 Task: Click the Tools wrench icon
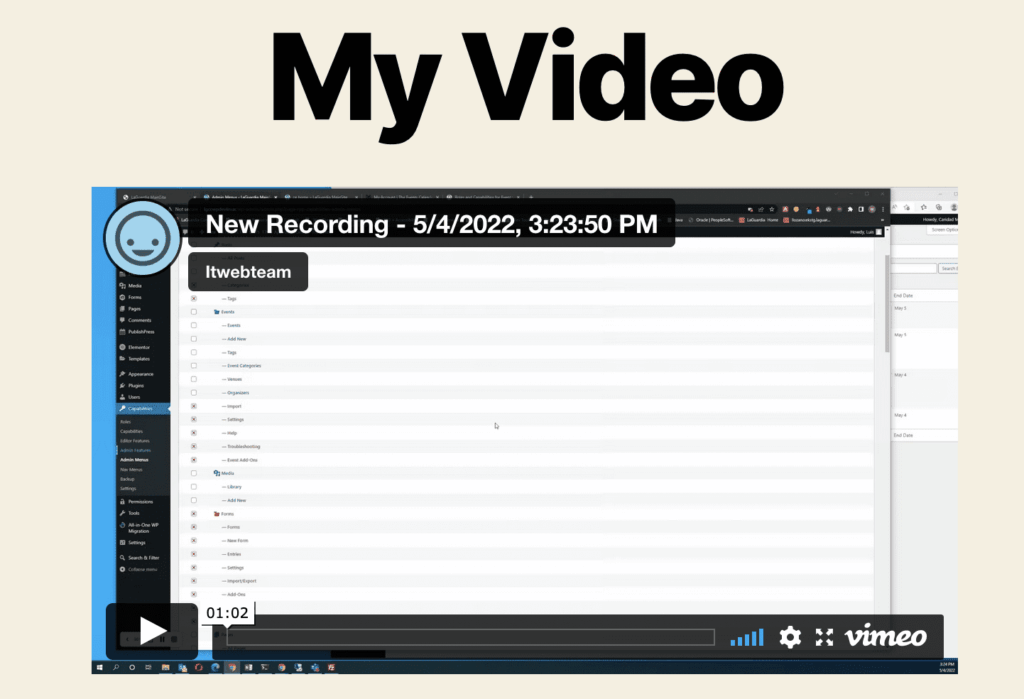click(122, 513)
